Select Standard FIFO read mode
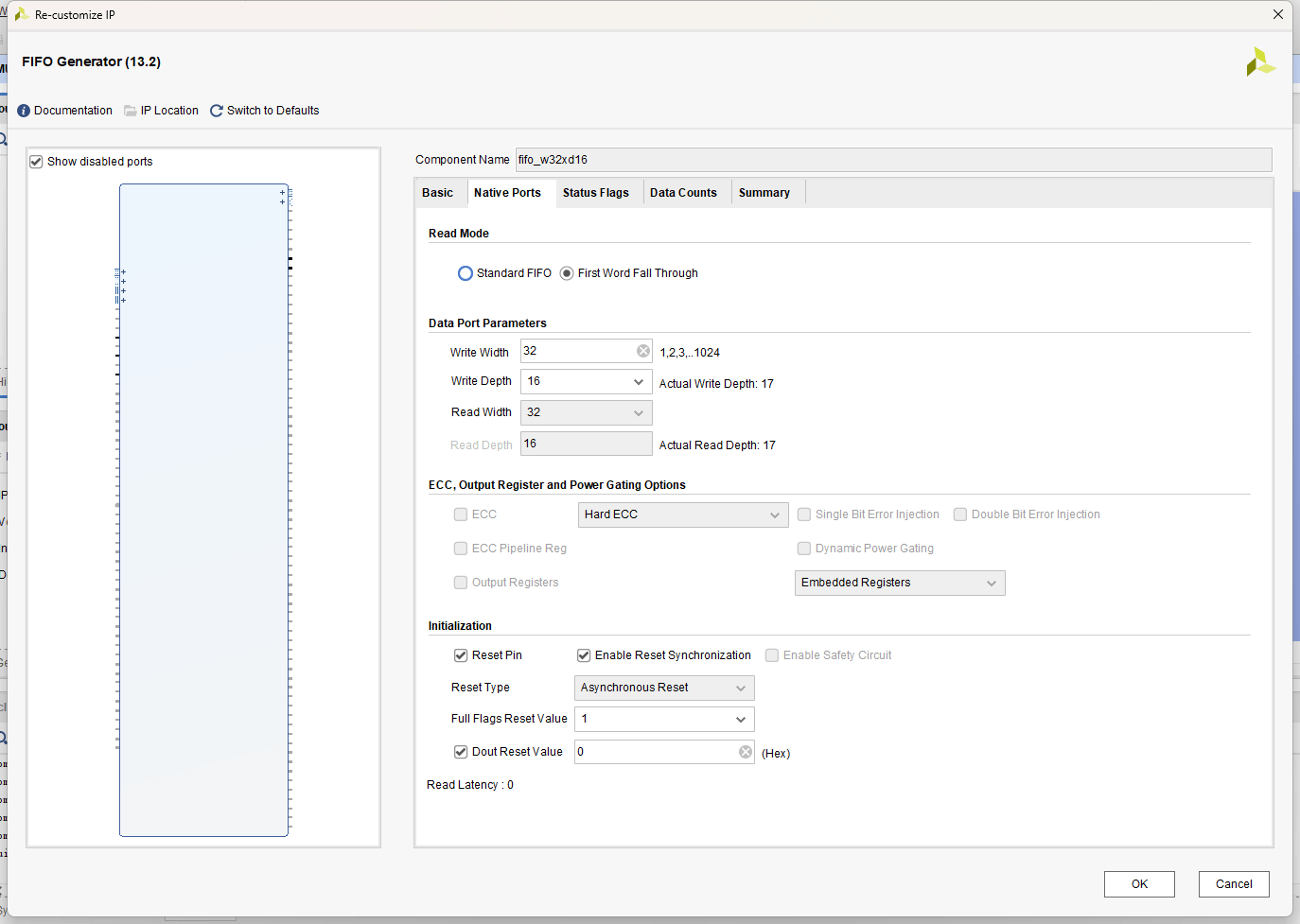Viewport: 1300px width, 924px height. (466, 273)
